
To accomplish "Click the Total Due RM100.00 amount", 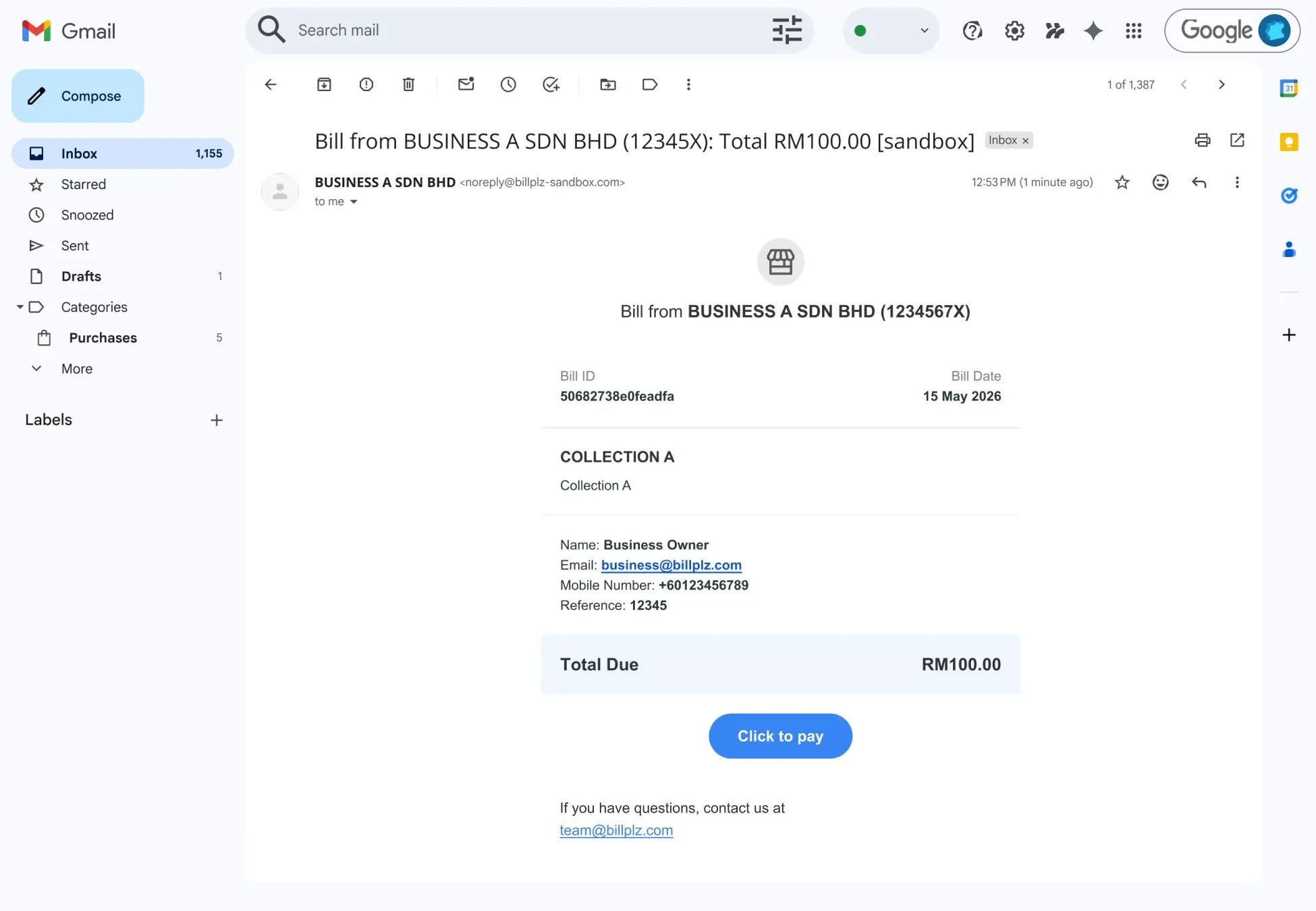I will 961,665.
